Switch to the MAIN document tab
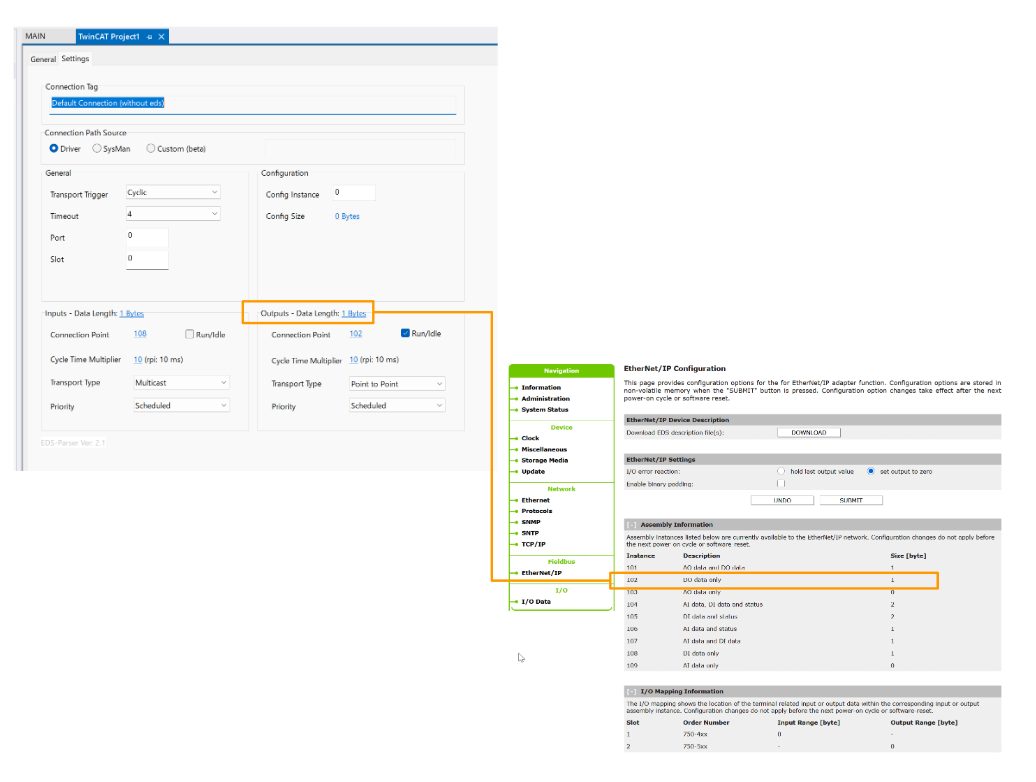This screenshot has height=782, width=1036. [x=36, y=37]
